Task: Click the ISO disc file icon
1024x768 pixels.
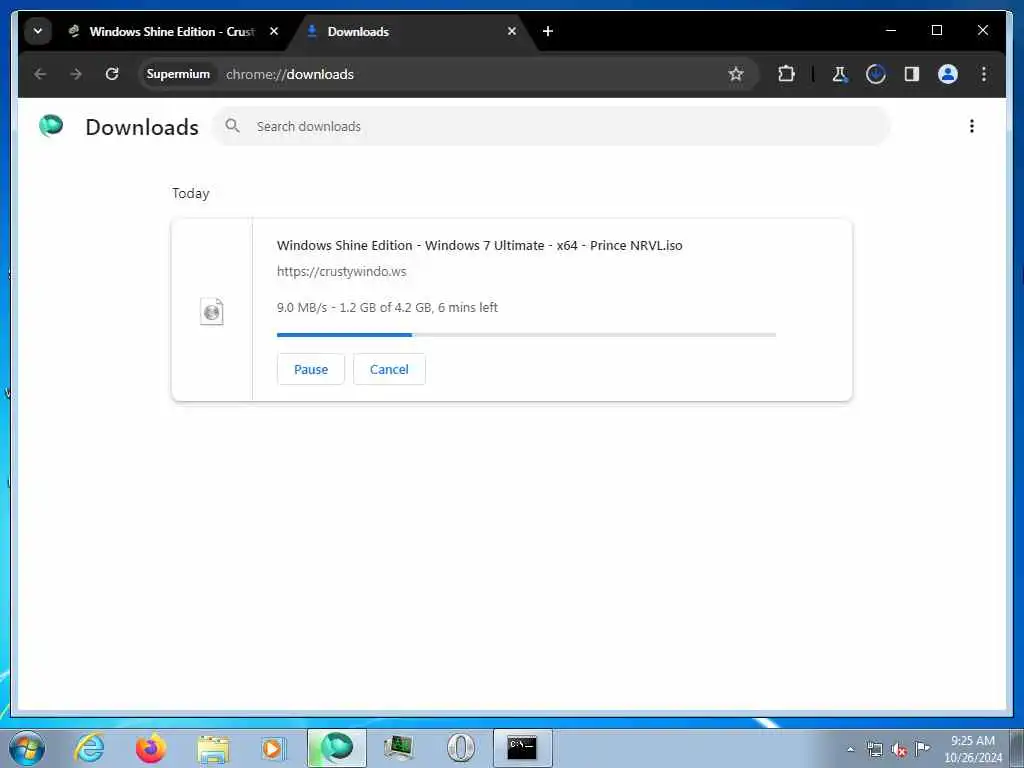Action: tap(212, 312)
